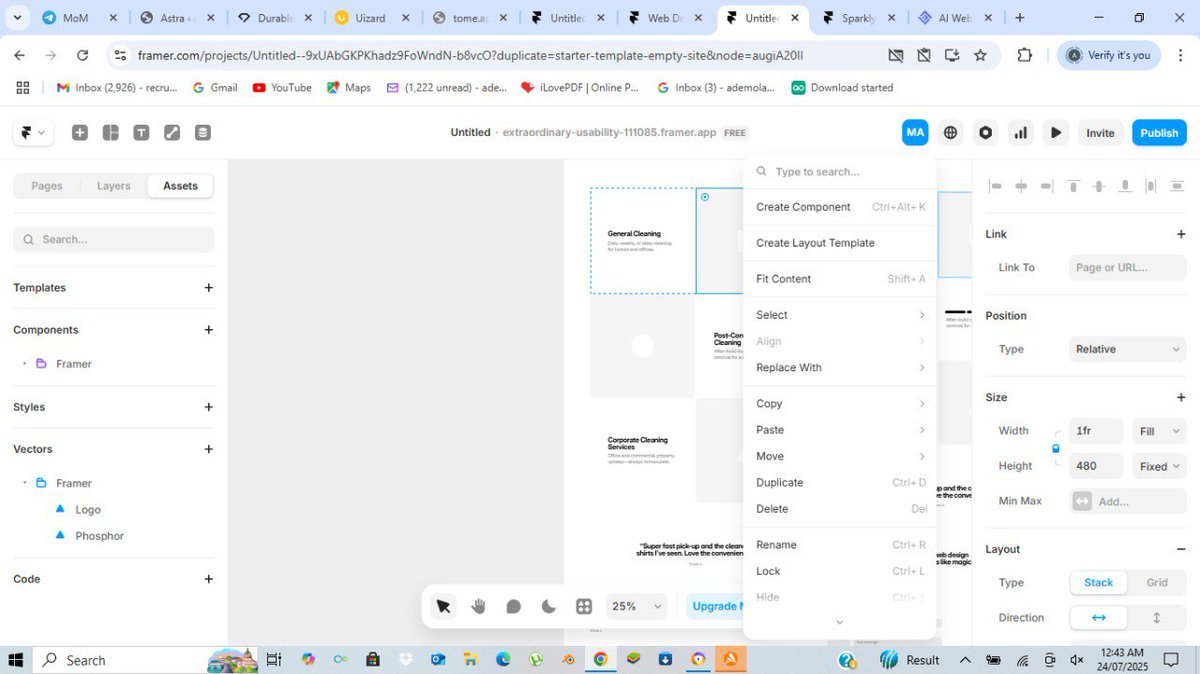Open the analytics bar chart icon
The image size is (1200, 674).
pyautogui.click(x=1021, y=132)
